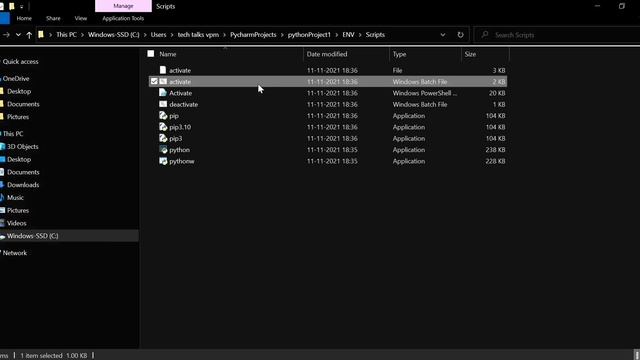Select Windows-SSD (C:) drive in sidebar
Screen dimensions: 640x360
click(32, 236)
